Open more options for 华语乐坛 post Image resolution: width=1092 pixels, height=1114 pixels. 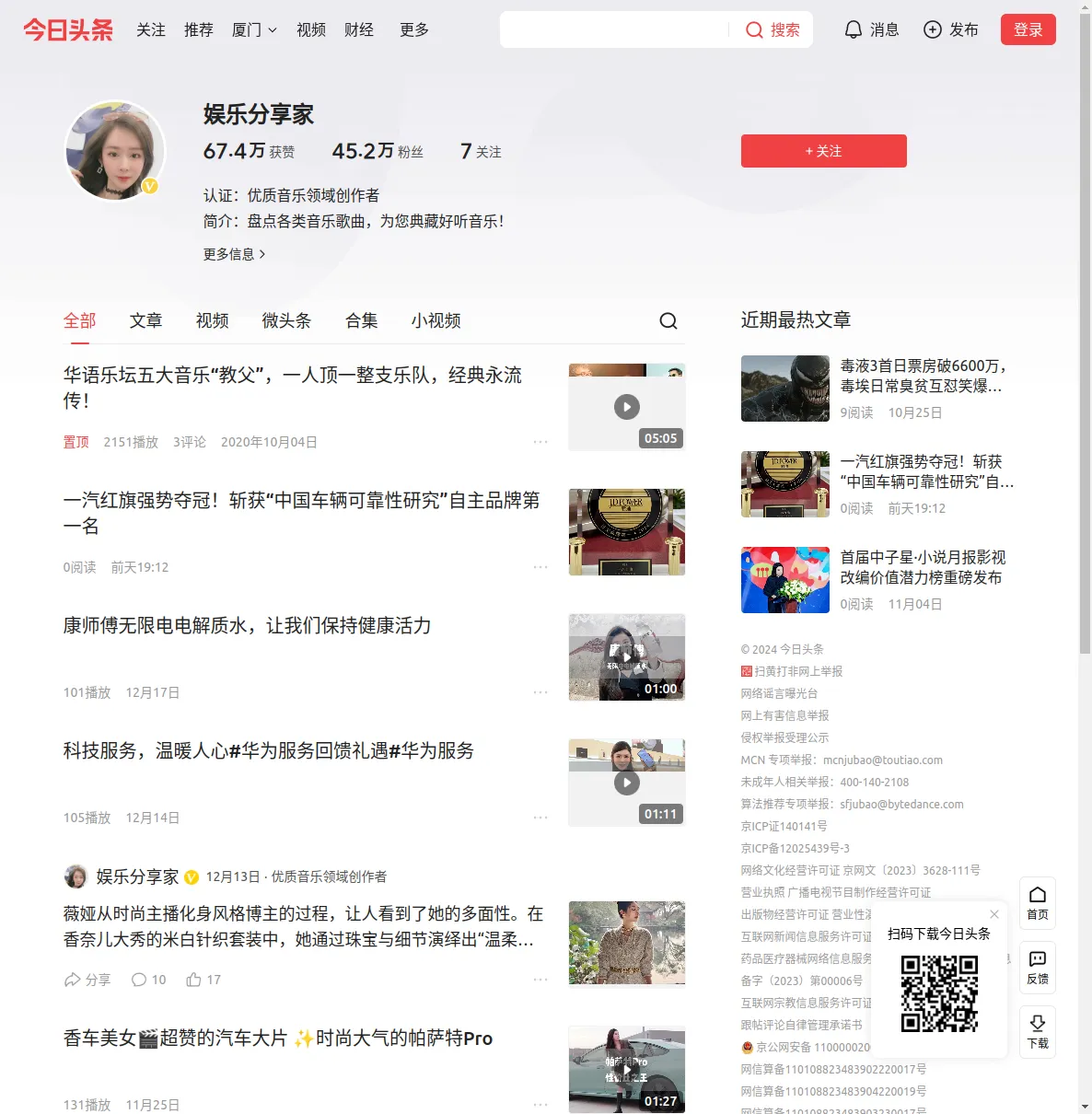(x=540, y=442)
